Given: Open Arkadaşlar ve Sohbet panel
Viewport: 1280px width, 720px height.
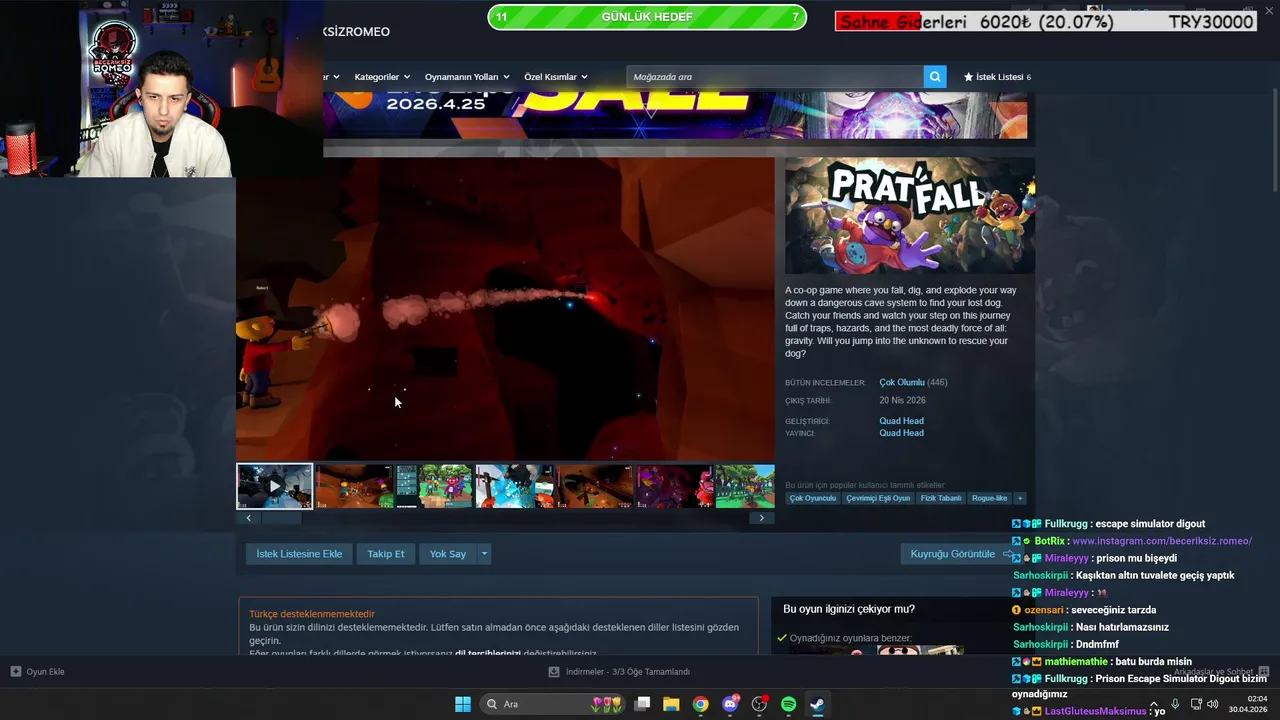Looking at the screenshot, I should tap(1221, 672).
